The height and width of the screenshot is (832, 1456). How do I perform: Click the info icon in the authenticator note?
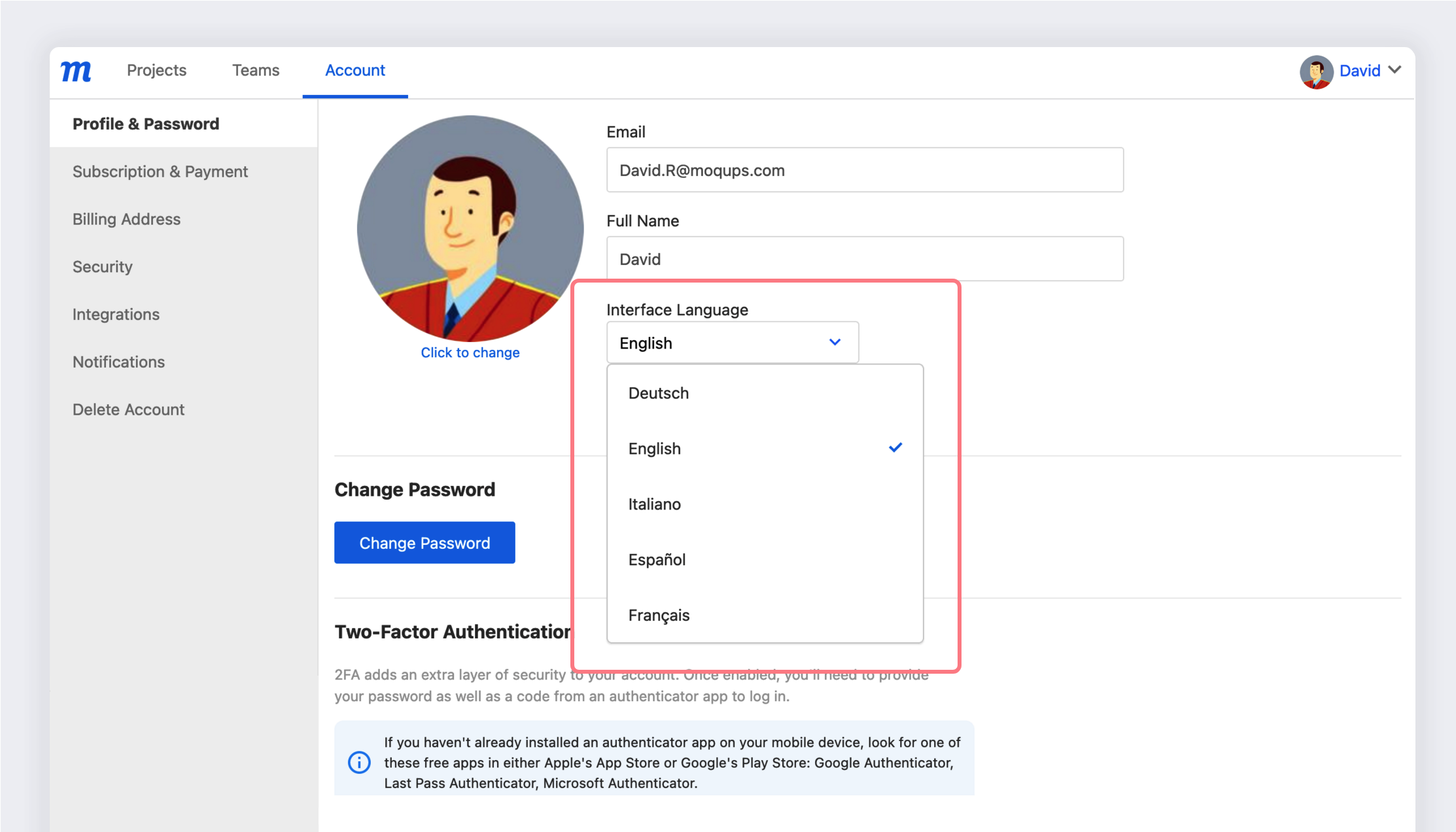click(358, 762)
